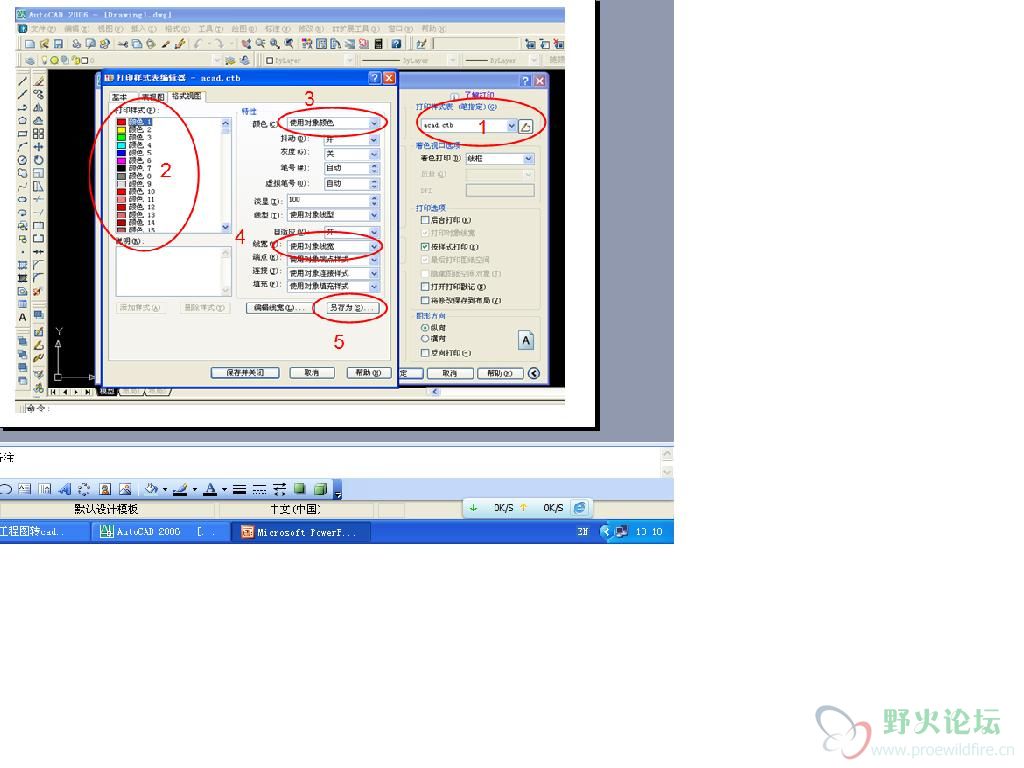
Task: Click the 淡显 value stepper arrows
Action: (x=374, y=201)
